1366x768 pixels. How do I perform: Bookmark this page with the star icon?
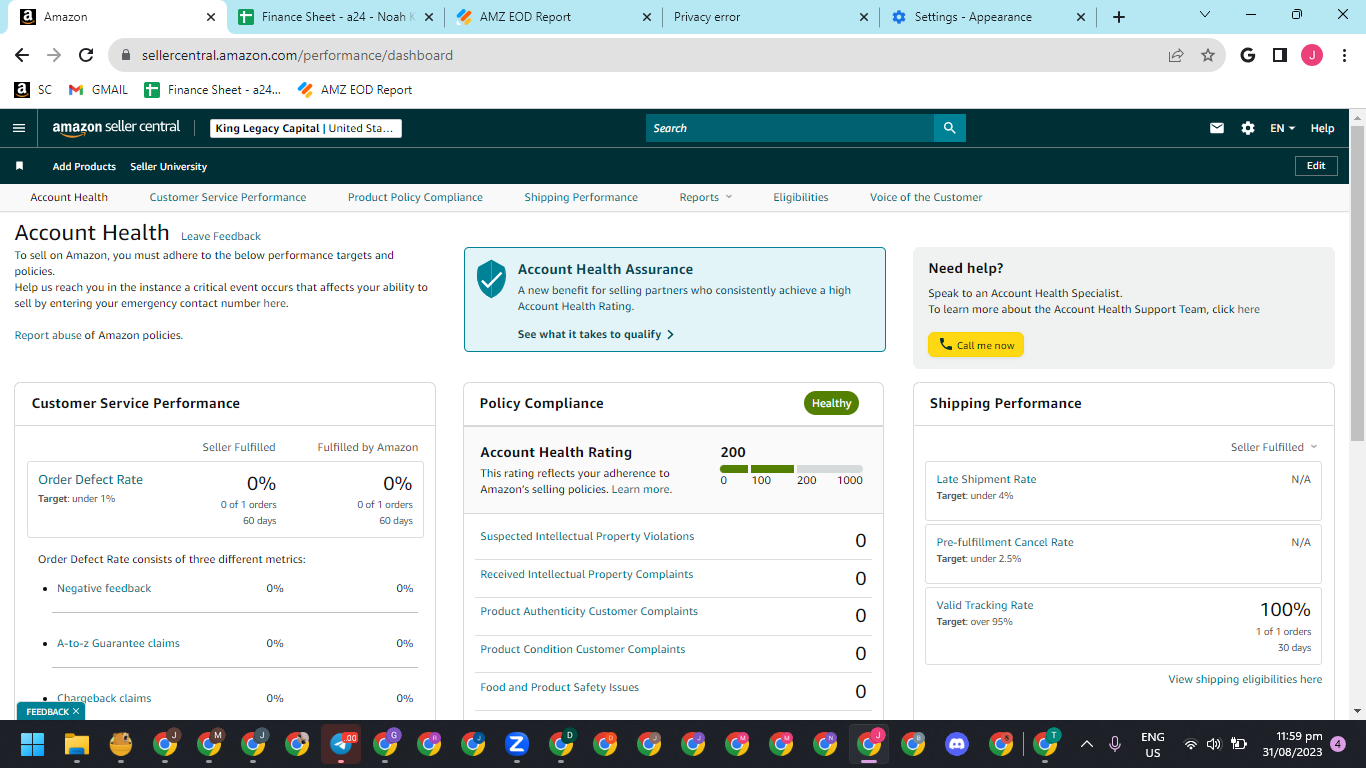click(1208, 55)
